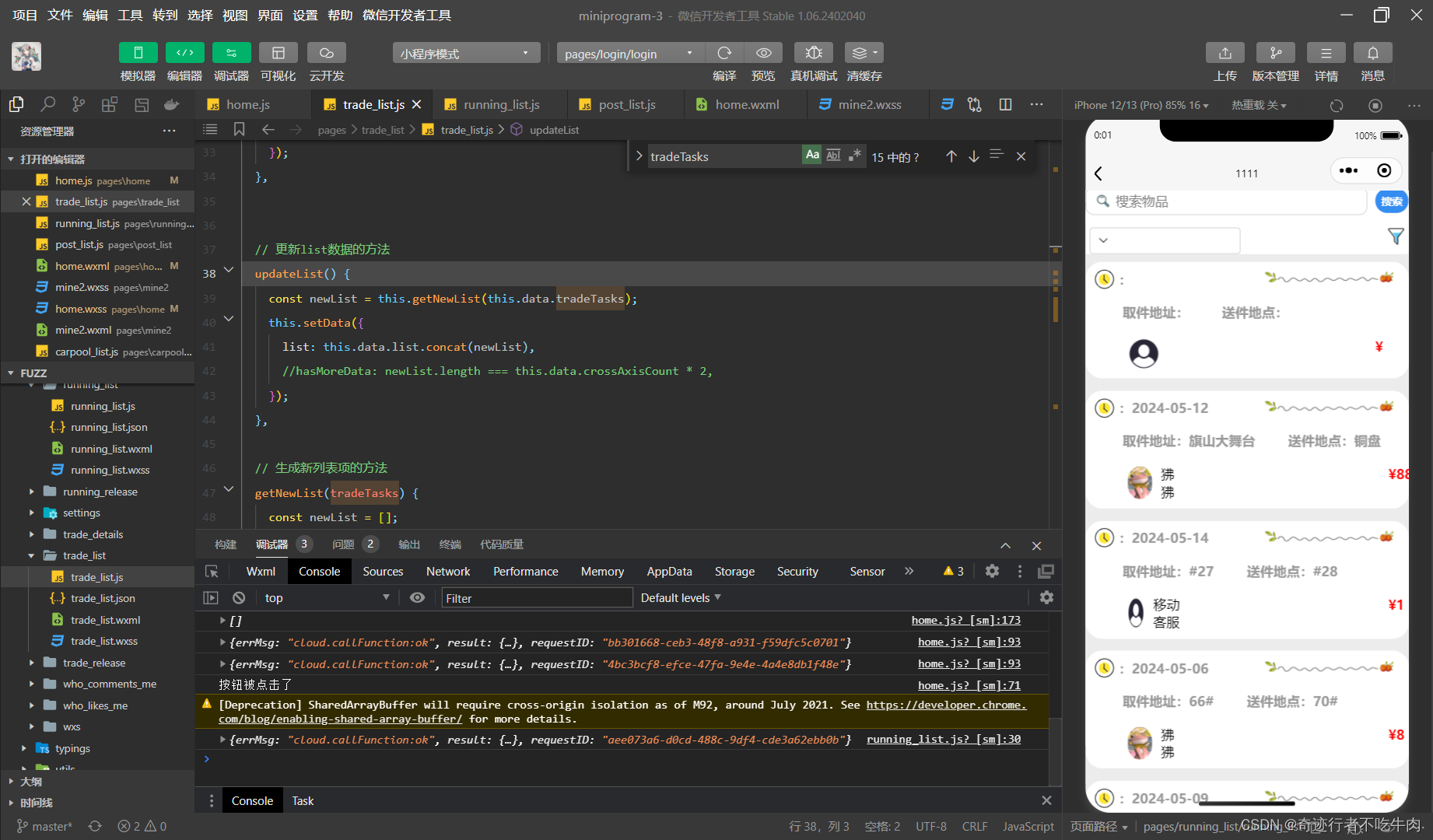
Task: Toggle Match Case in find box
Action: [811, 156]
